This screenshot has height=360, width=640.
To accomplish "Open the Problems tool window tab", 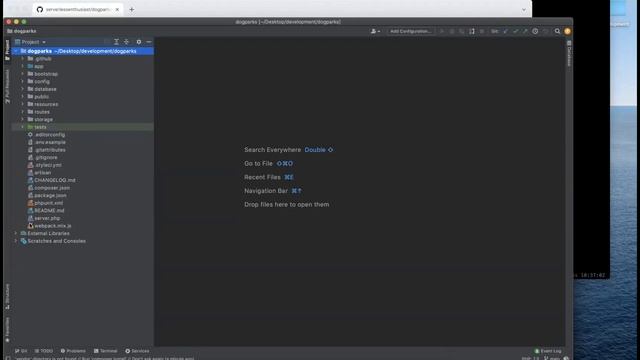I will tap(73, 351).
